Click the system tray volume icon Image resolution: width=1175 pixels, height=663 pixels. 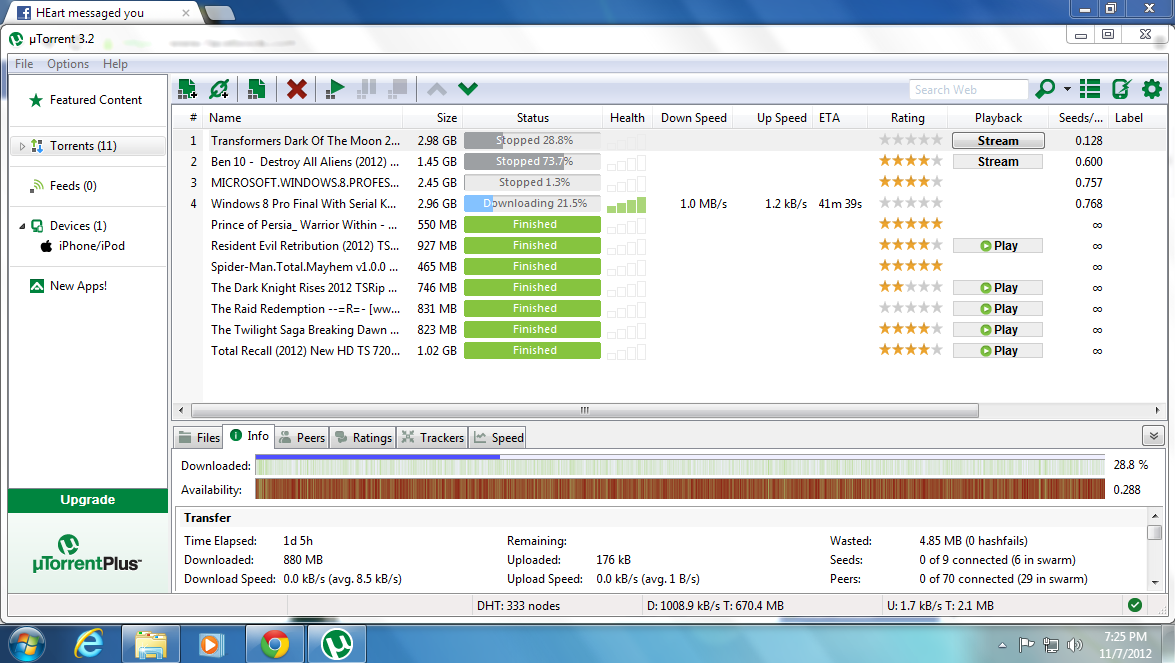click(x=1075, y=645)
